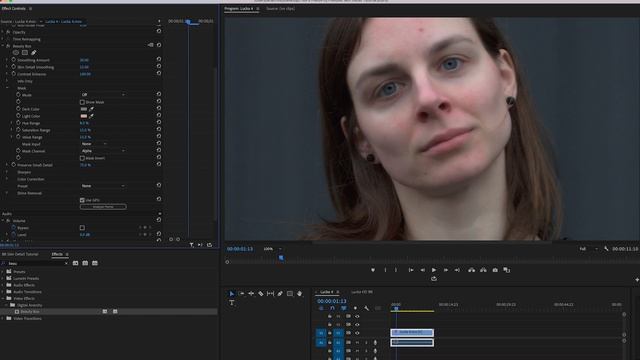640x360 pixels.
Task: Collapse the Video Effects folder
Action: [3, 298]
